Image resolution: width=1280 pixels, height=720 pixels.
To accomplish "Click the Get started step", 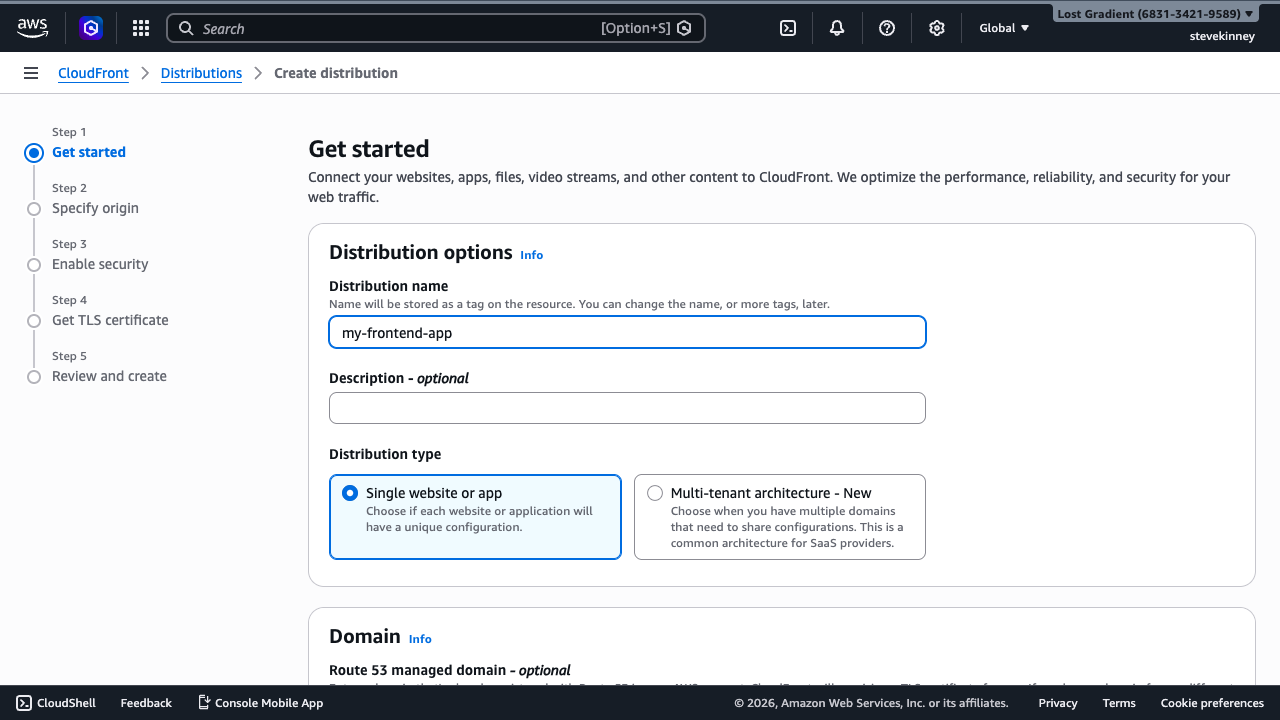I will [89, 152].
